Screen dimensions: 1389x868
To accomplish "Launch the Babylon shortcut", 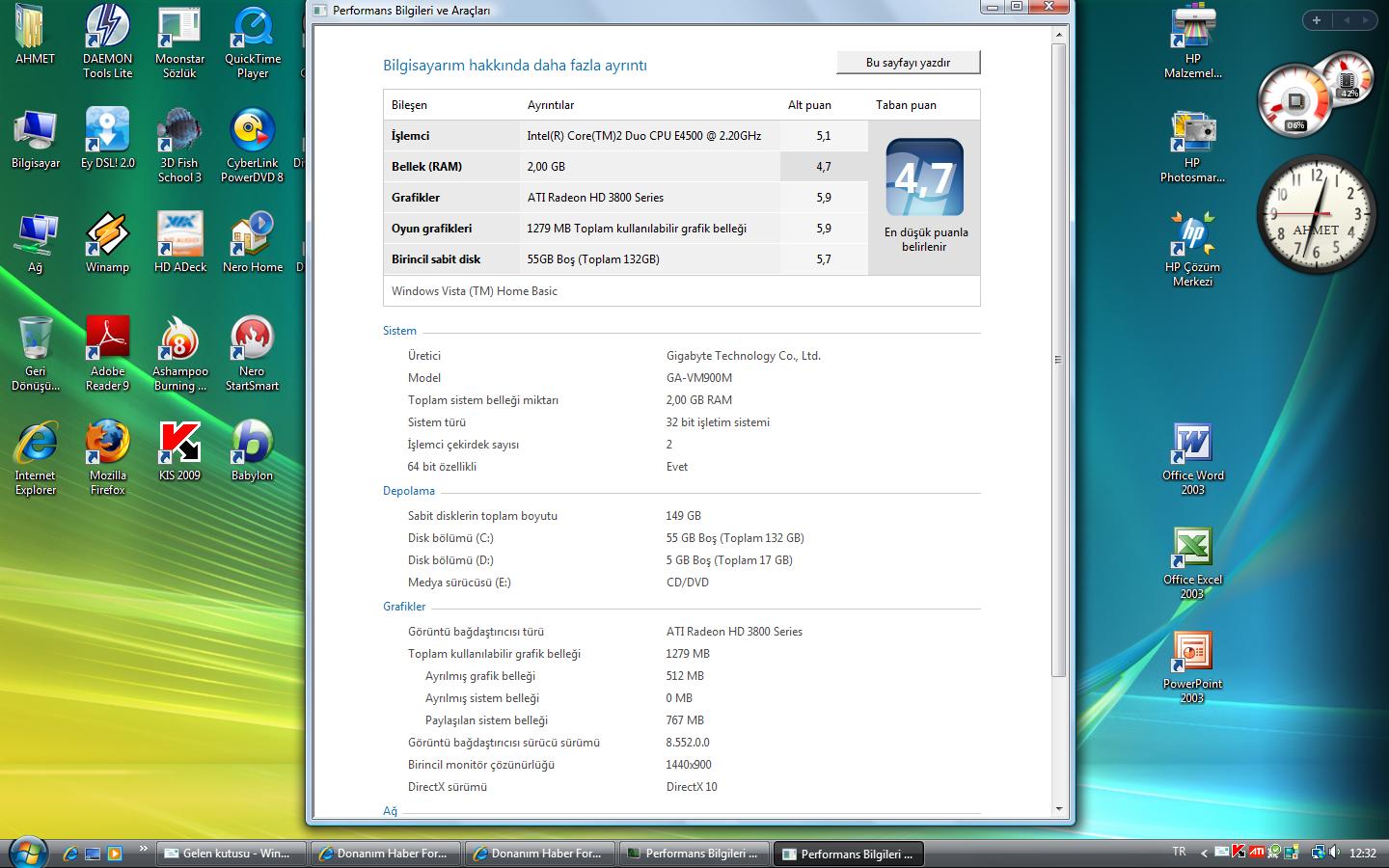I will 253,449.
